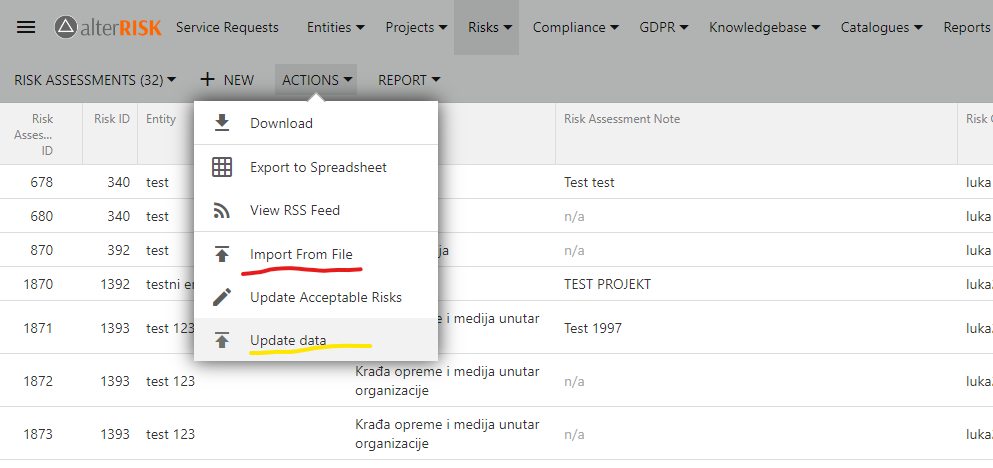The height and width of the screenshot is (468, 993).
Task: Open the Compliance dropdown menu
Action: pos(575,27)
